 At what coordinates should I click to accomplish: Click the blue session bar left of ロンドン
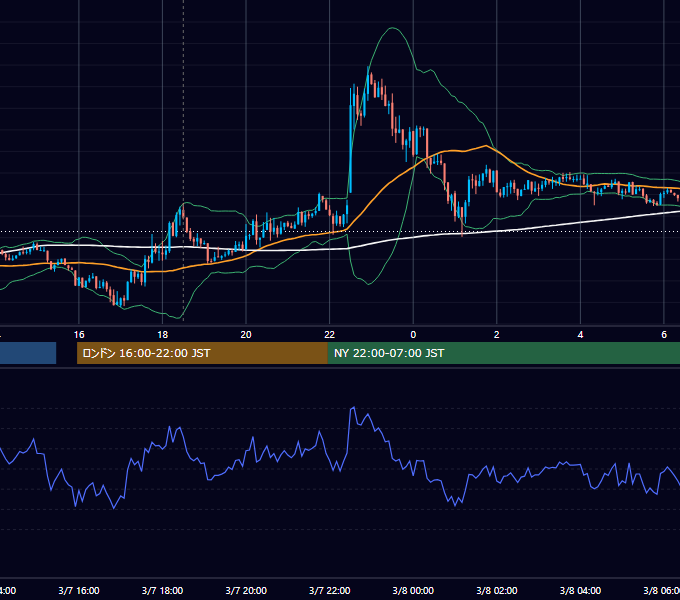[x=28, y=353]
